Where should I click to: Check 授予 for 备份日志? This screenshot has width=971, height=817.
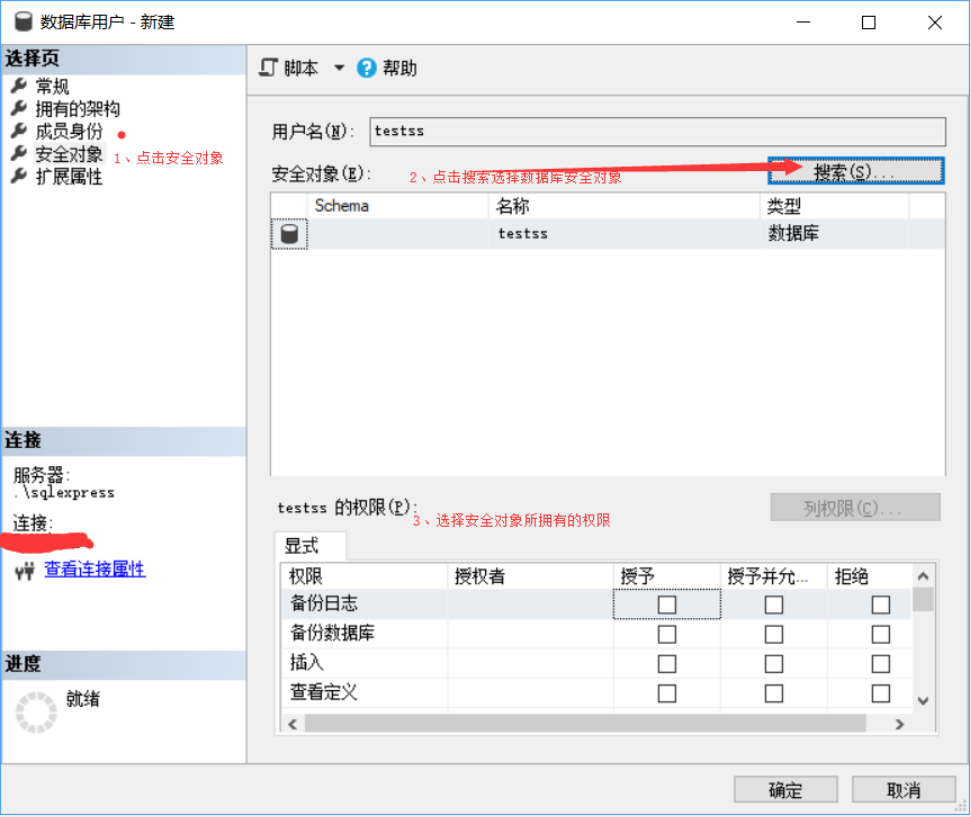coord(667,605)
